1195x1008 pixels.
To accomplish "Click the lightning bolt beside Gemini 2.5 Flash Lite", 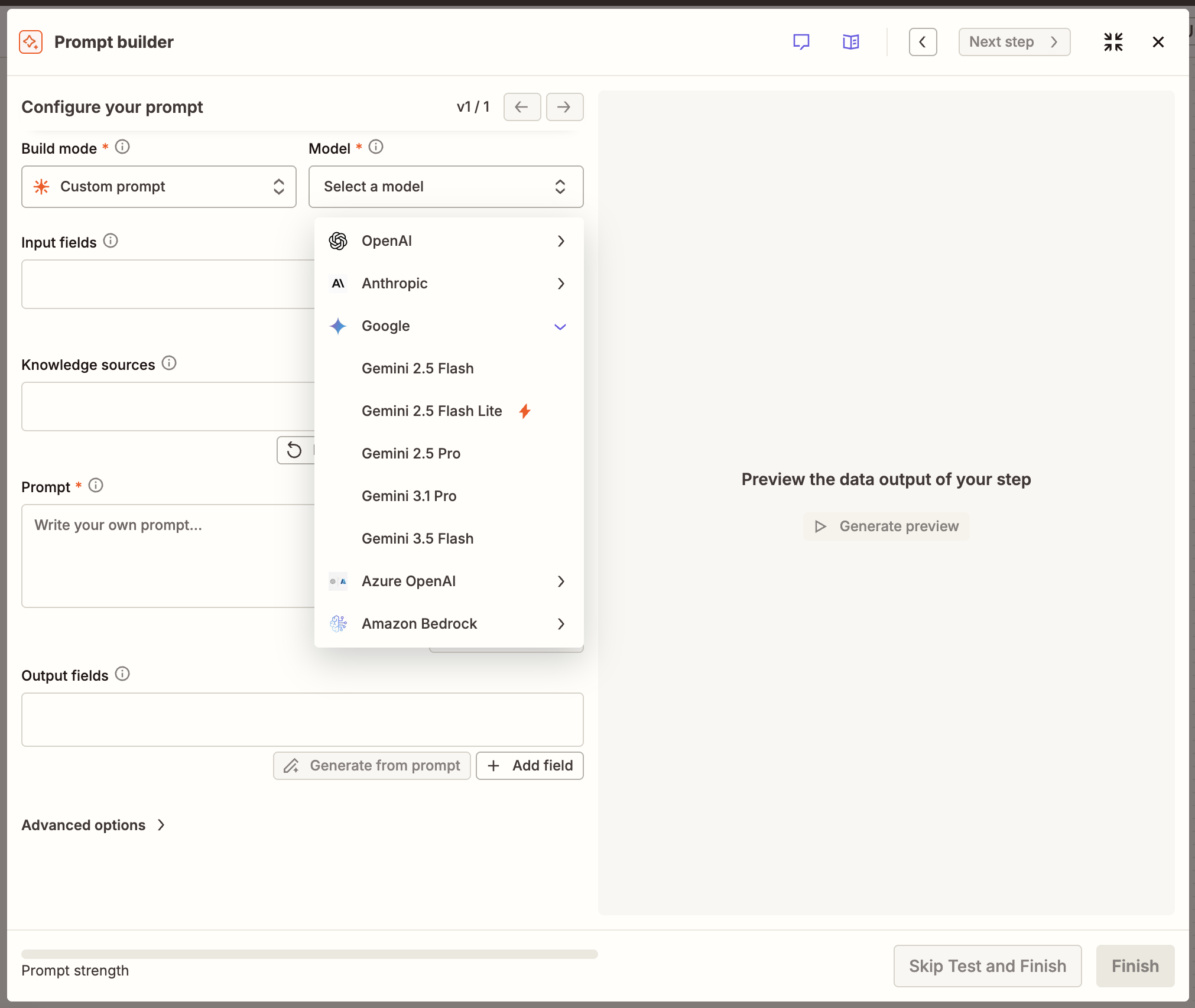I will [x=525, y=411].
